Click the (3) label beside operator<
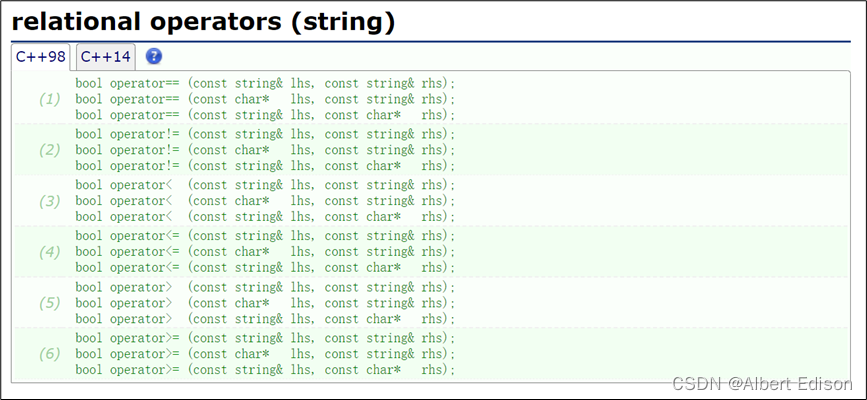 (x=49, y=201)
